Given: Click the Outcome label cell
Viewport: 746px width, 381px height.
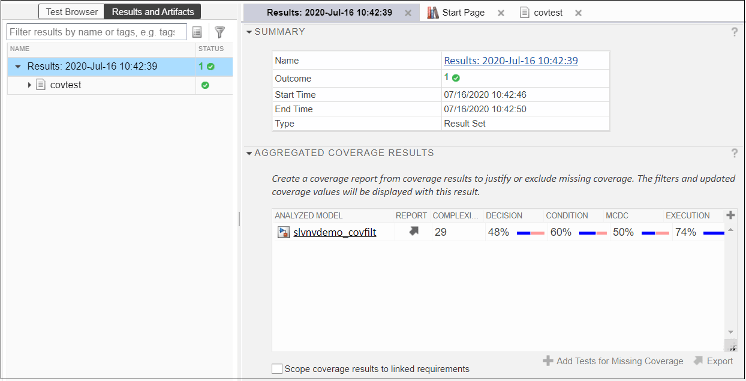Looking at the screenshot, I should click(x=357, y=78).
